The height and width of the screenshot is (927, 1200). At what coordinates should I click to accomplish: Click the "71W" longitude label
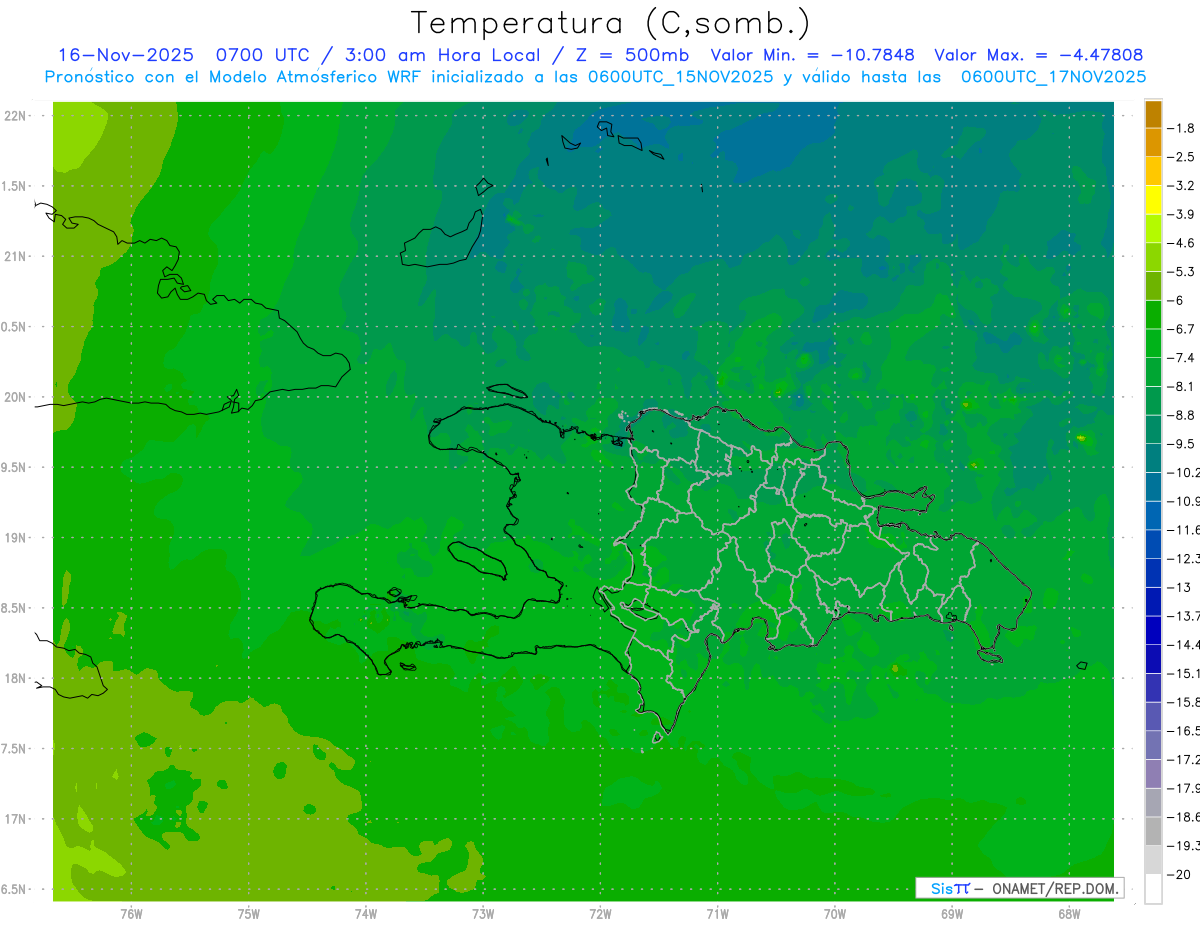717,913
